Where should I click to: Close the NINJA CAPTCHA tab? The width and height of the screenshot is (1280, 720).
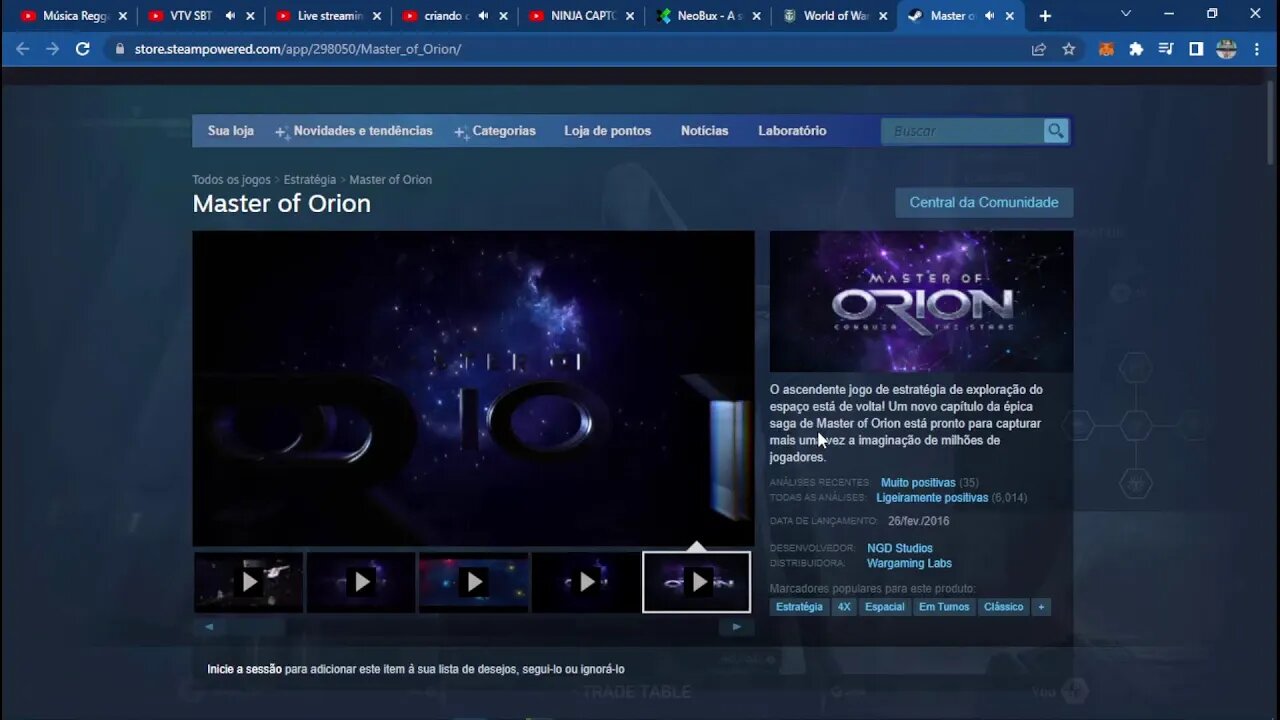point(630,16)
